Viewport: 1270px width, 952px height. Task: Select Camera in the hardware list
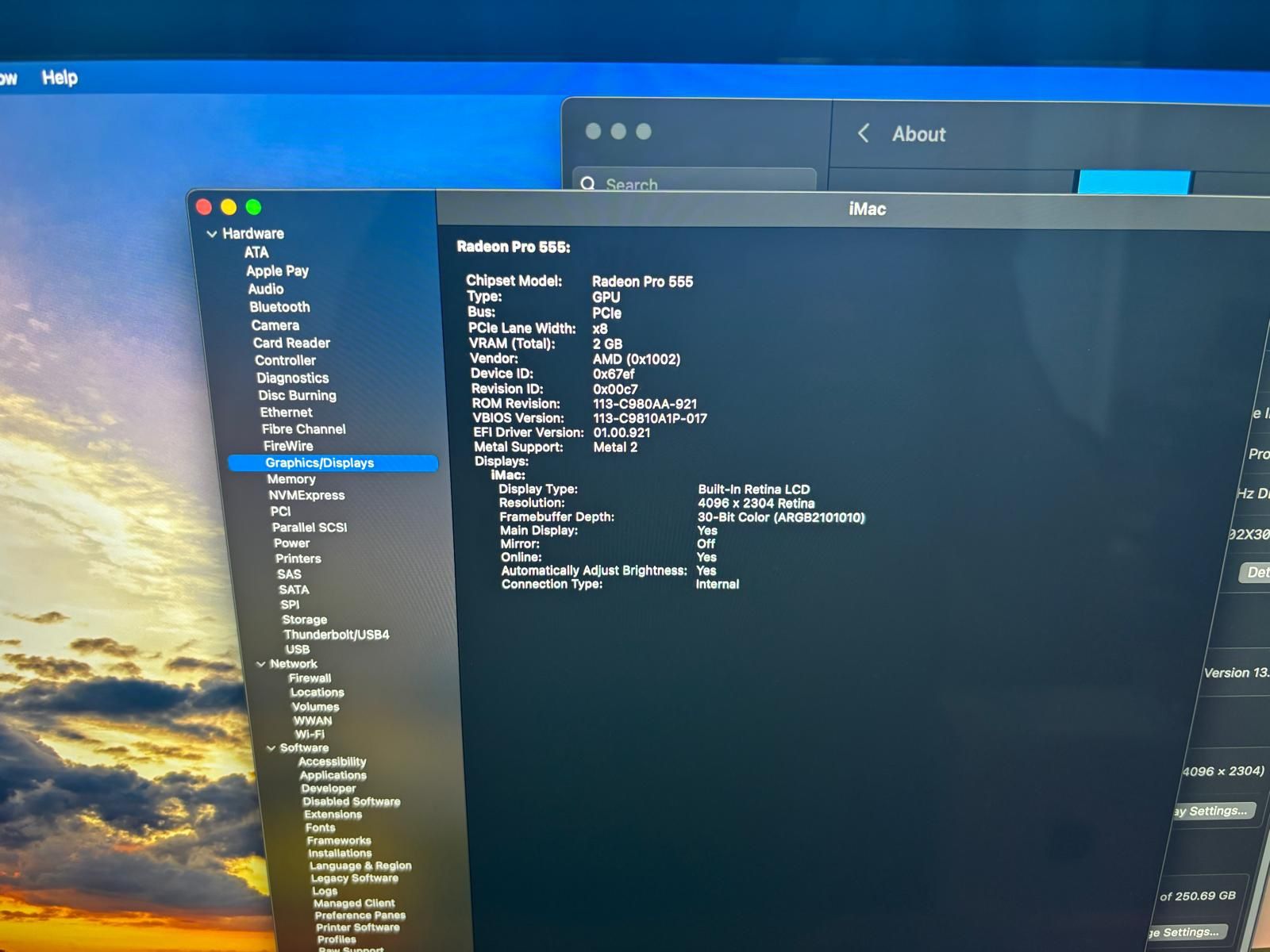click(275, 325)
